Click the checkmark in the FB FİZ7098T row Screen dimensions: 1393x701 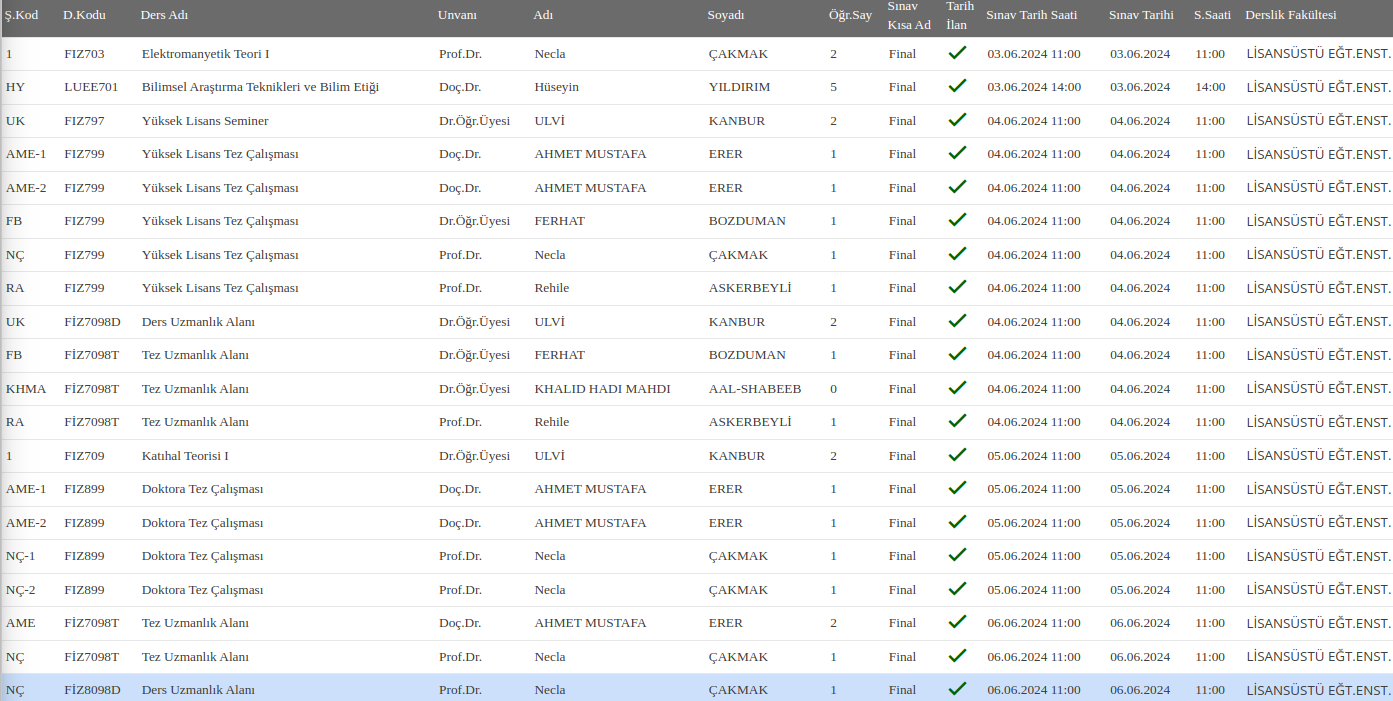click(957, 354)
